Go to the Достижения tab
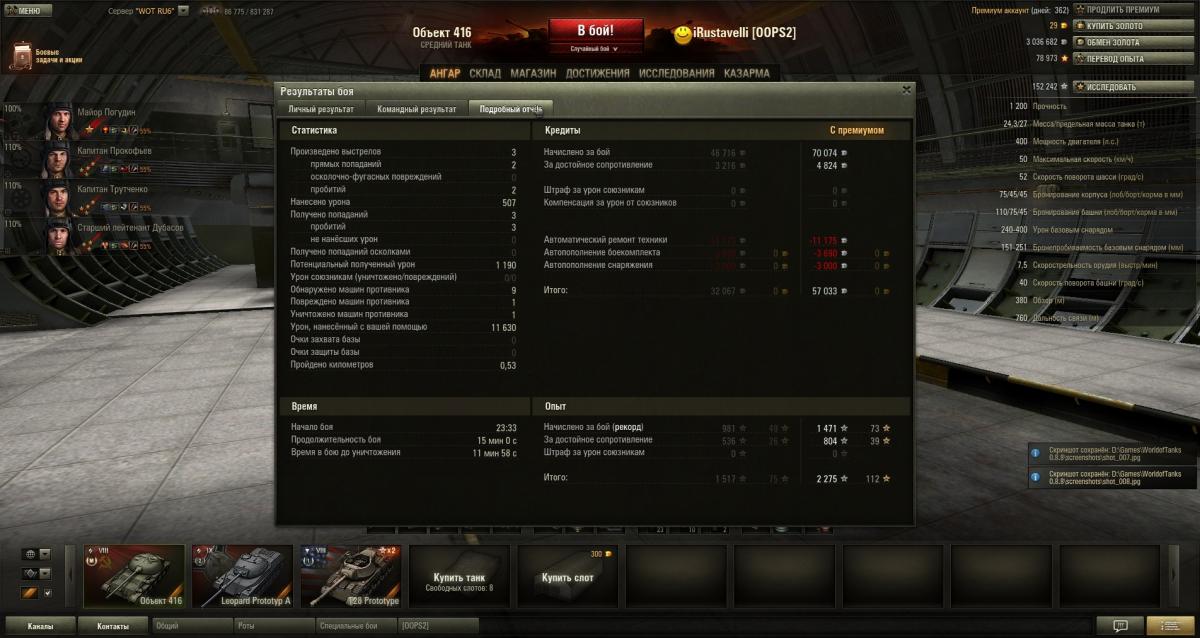Image resolution: width=1200 pixels, height=638 pixels. tap(597, 73)
